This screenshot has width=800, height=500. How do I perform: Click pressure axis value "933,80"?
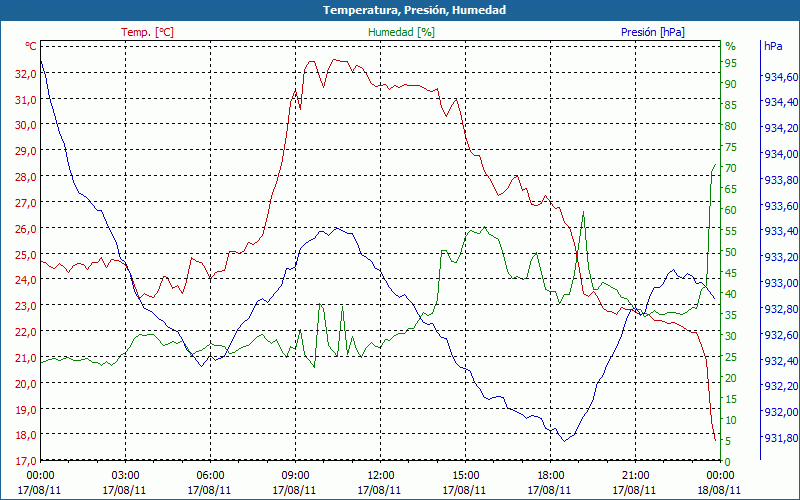[781, 180]
